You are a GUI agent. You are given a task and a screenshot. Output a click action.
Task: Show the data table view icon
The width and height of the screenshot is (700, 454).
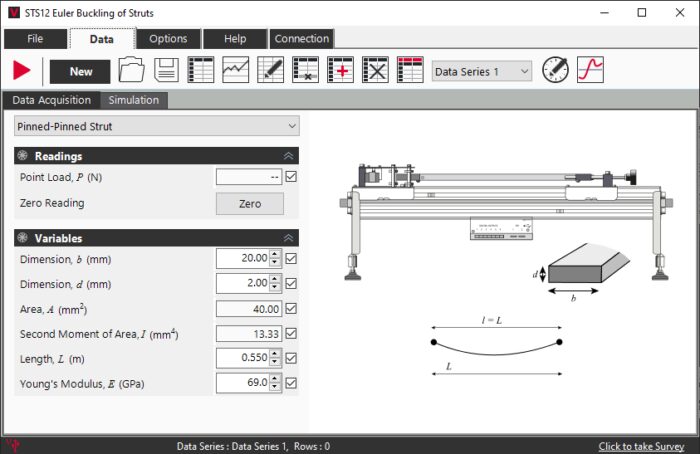coord(201,70)
